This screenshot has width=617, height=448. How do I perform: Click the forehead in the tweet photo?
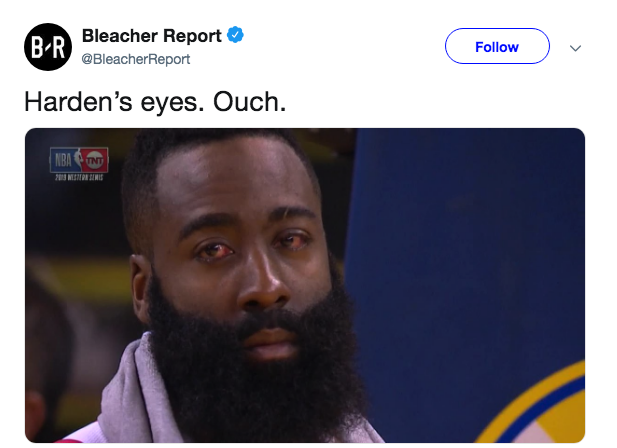245,185
